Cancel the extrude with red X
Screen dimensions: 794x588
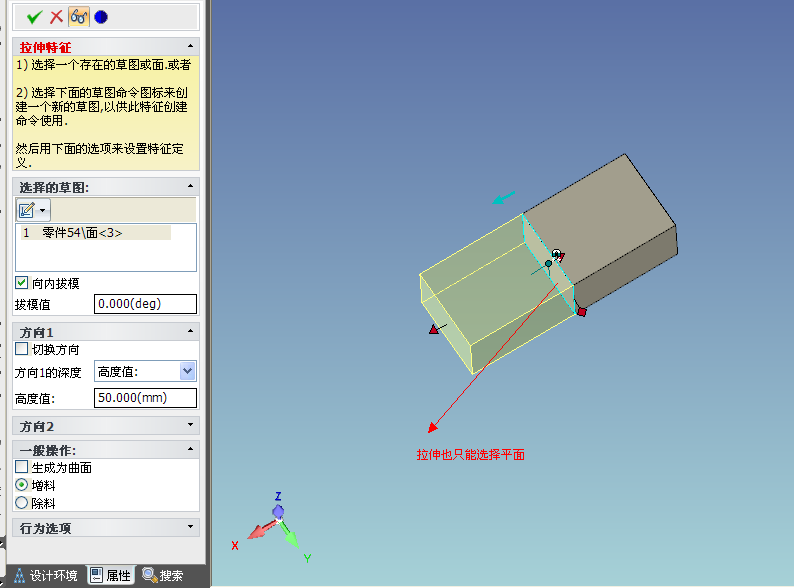click(56, 17)
